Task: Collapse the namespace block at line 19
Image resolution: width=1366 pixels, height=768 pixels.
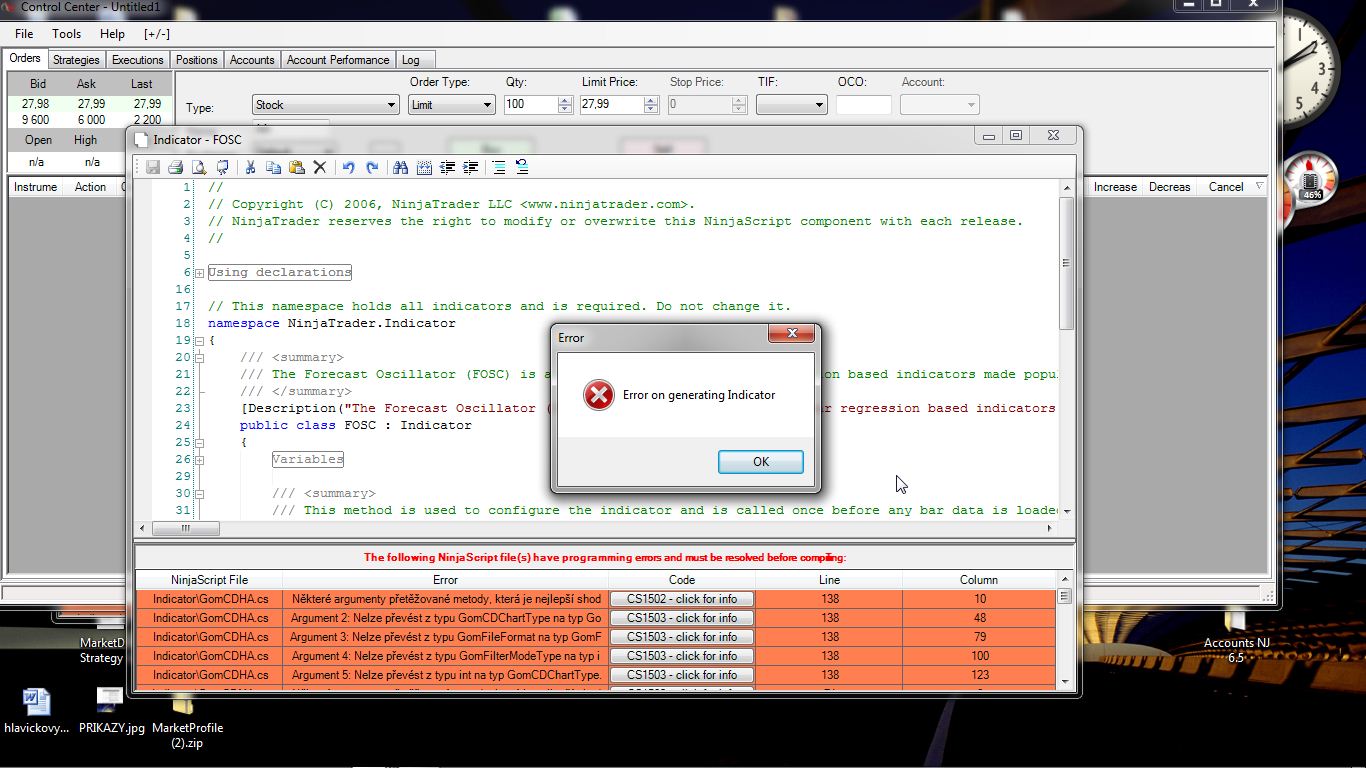Action: pyautogui.click(x=199, y=341)
